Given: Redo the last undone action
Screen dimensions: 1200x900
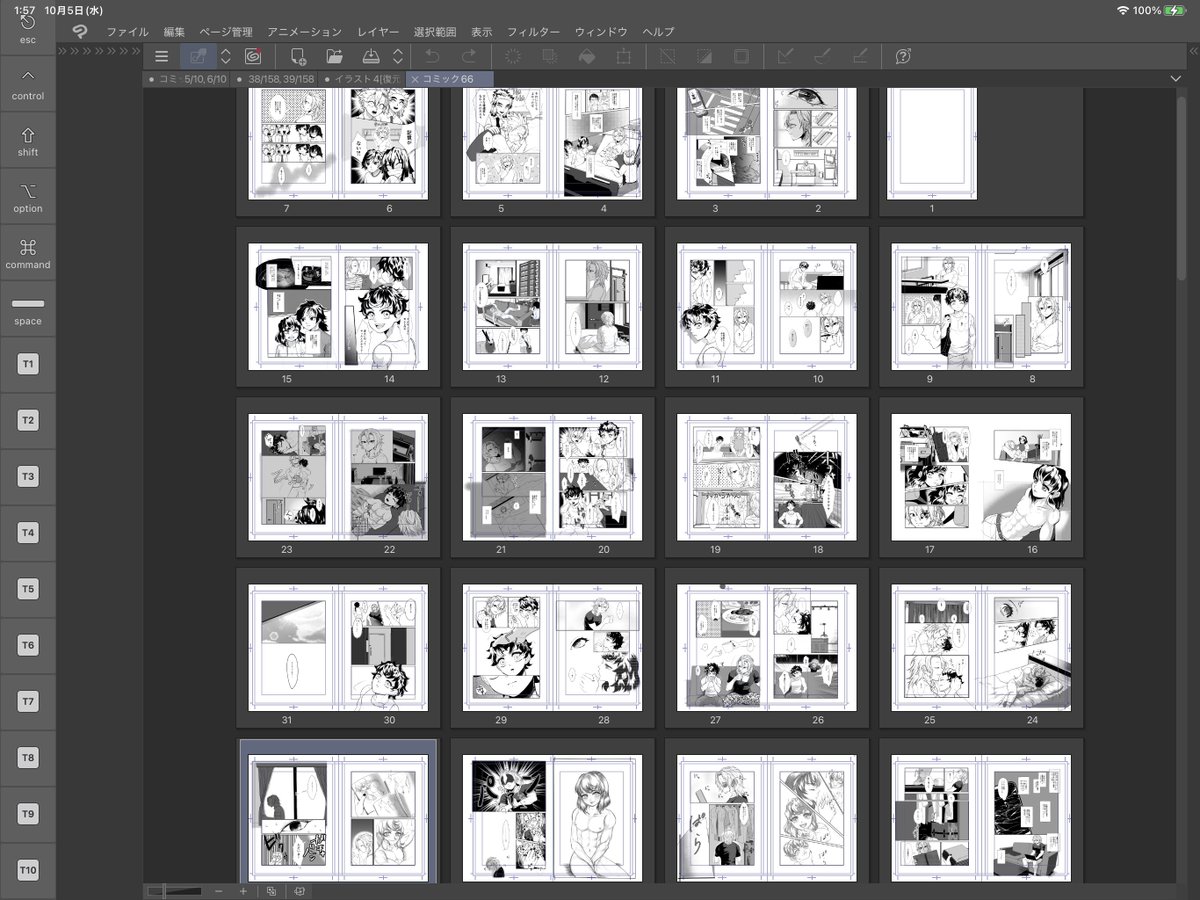Looking at the screenshot, I should [x=468, y=57].
